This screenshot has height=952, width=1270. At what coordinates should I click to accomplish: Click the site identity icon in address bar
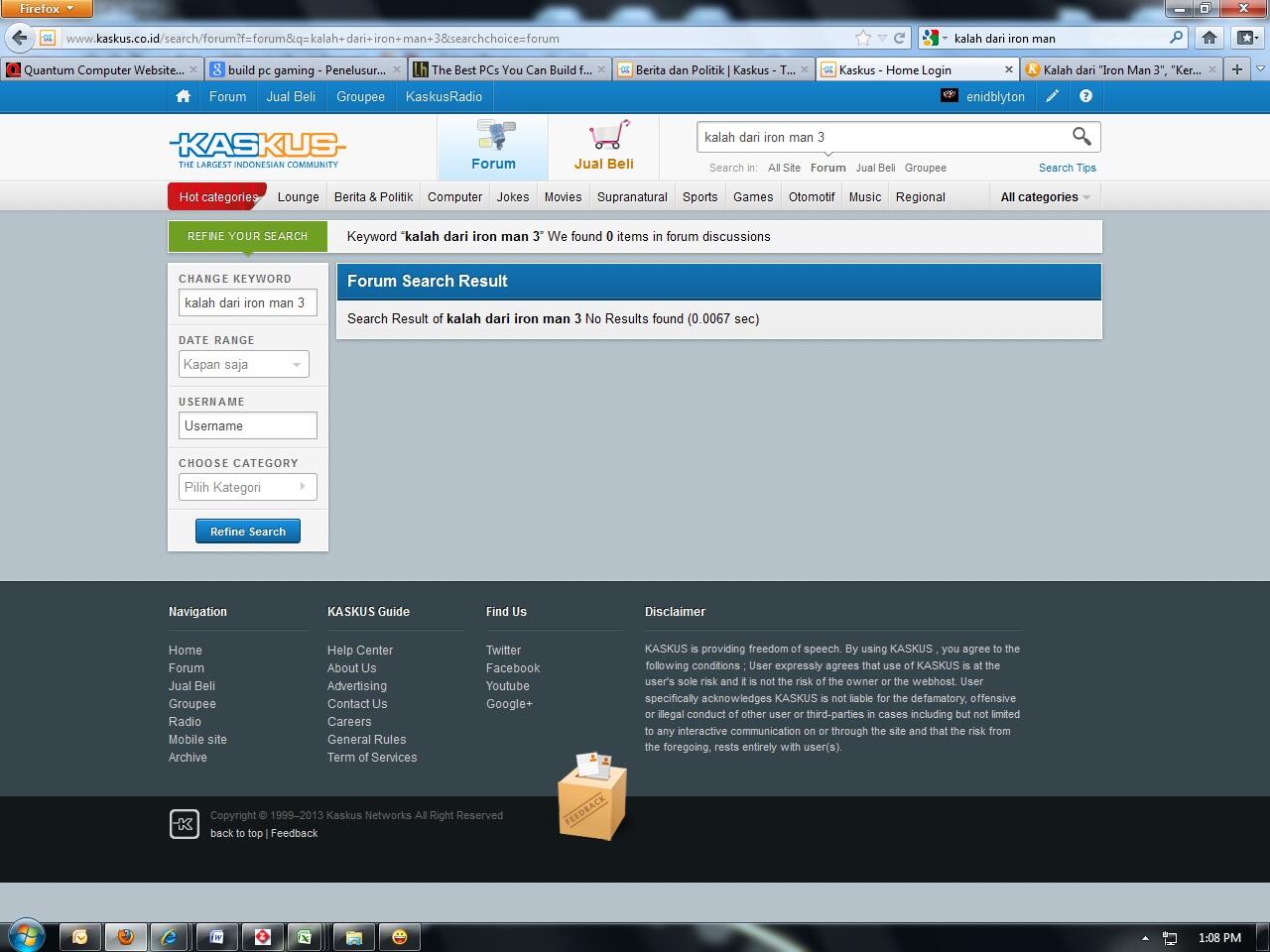pos(48,39)
